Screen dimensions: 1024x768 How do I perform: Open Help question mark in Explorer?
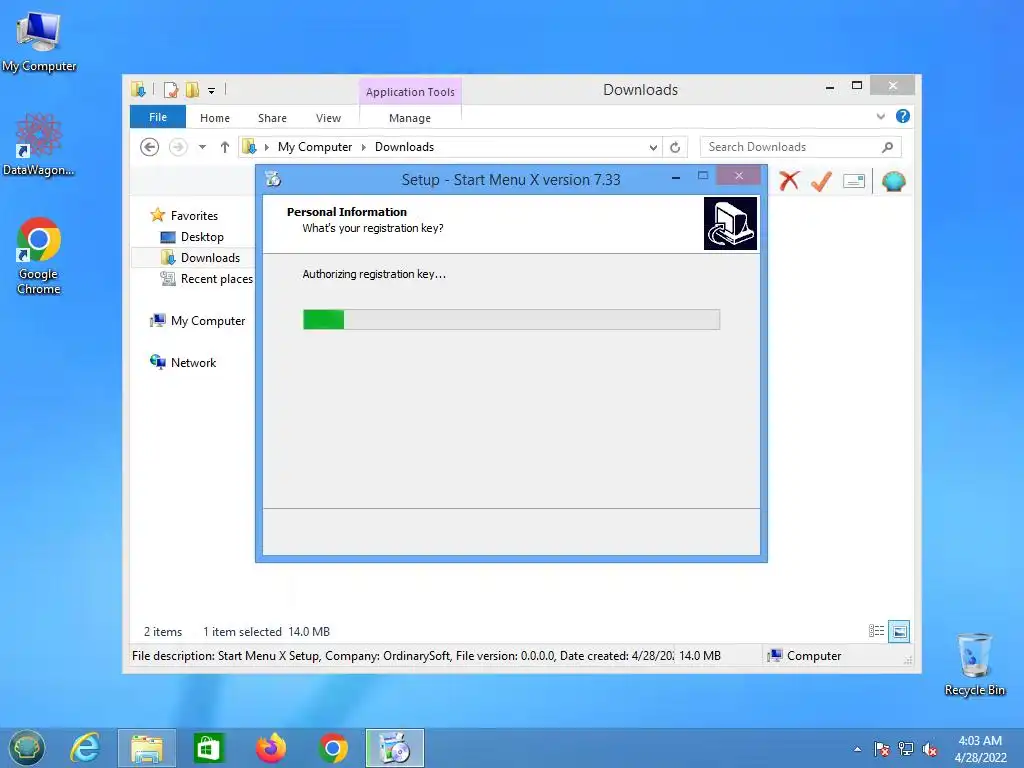click(x=903, y=116)
